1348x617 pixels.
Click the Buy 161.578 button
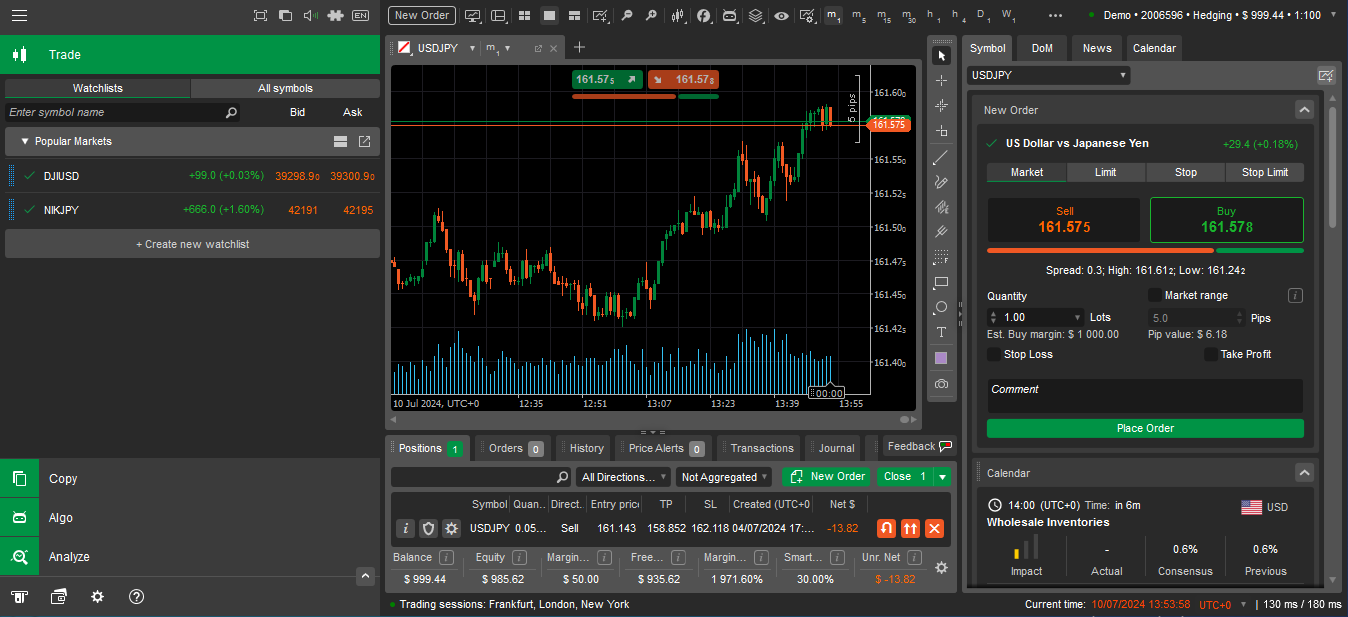1226,219
